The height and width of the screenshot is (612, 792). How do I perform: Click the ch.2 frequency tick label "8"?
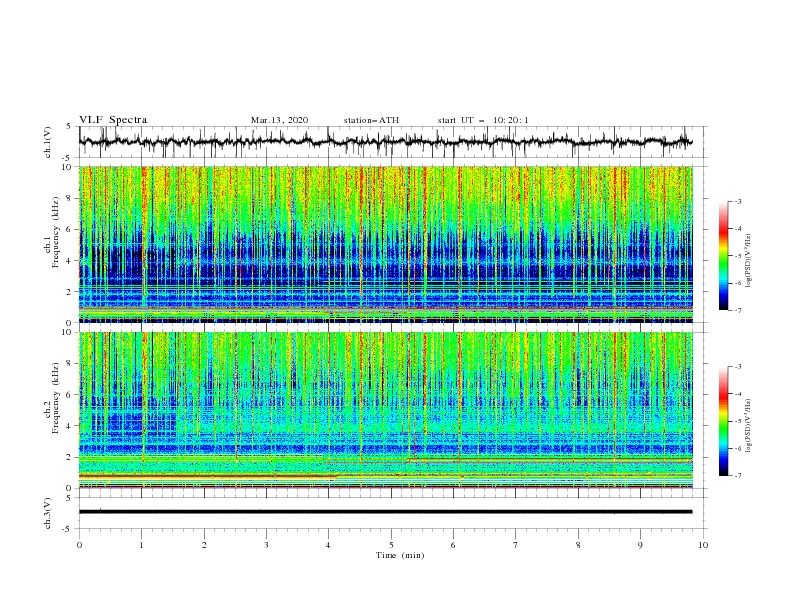69,364
